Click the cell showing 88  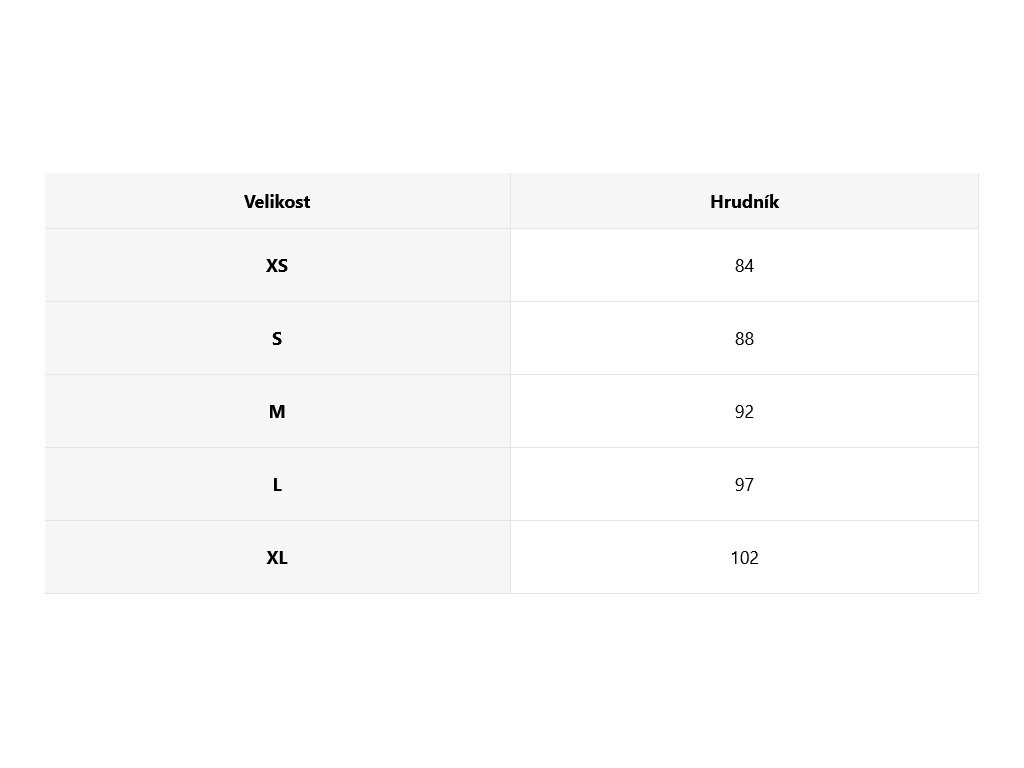click(x=744, y=339)
